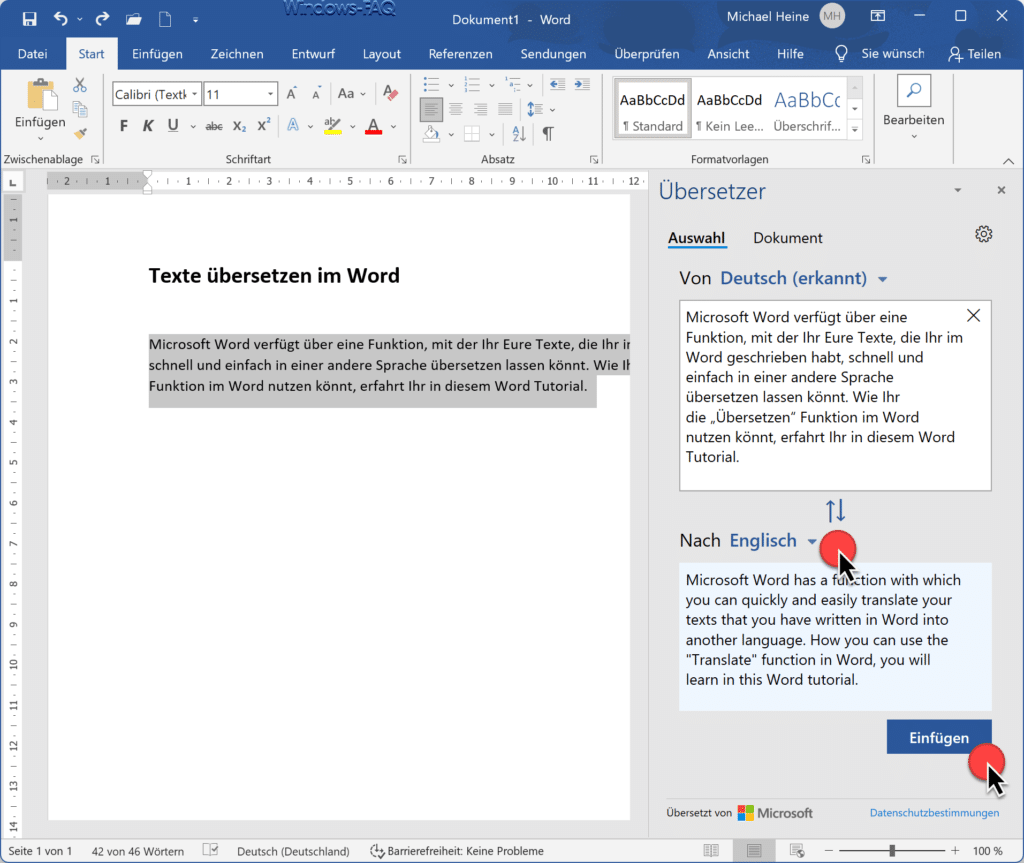Viewport: 1024px width, 863px height.
Task: Switch to the Layout ribbon tab
Action: [381, 54]
